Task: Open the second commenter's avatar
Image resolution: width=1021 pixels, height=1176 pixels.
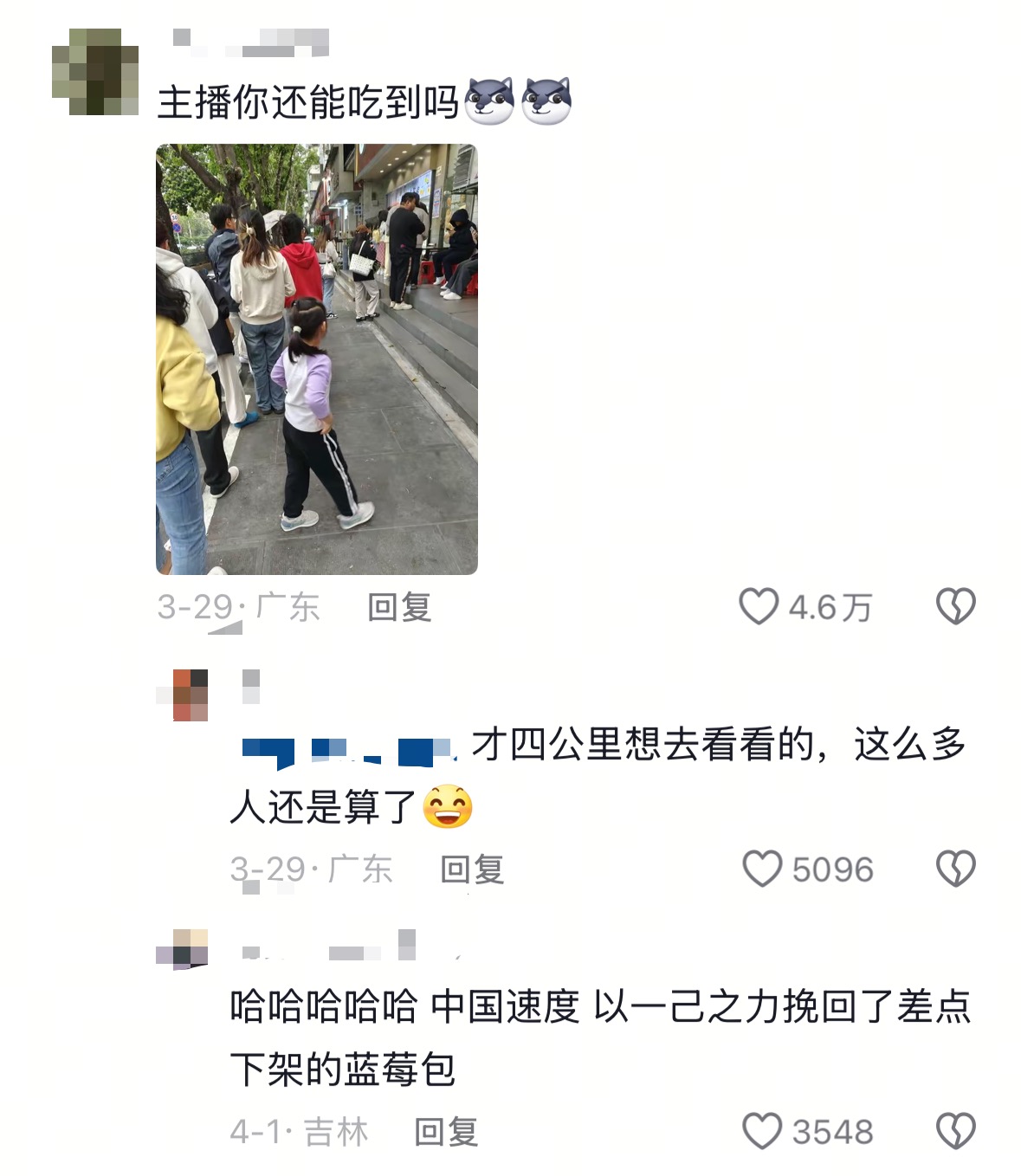Action: pyautogui.click(x=182, y=695)
